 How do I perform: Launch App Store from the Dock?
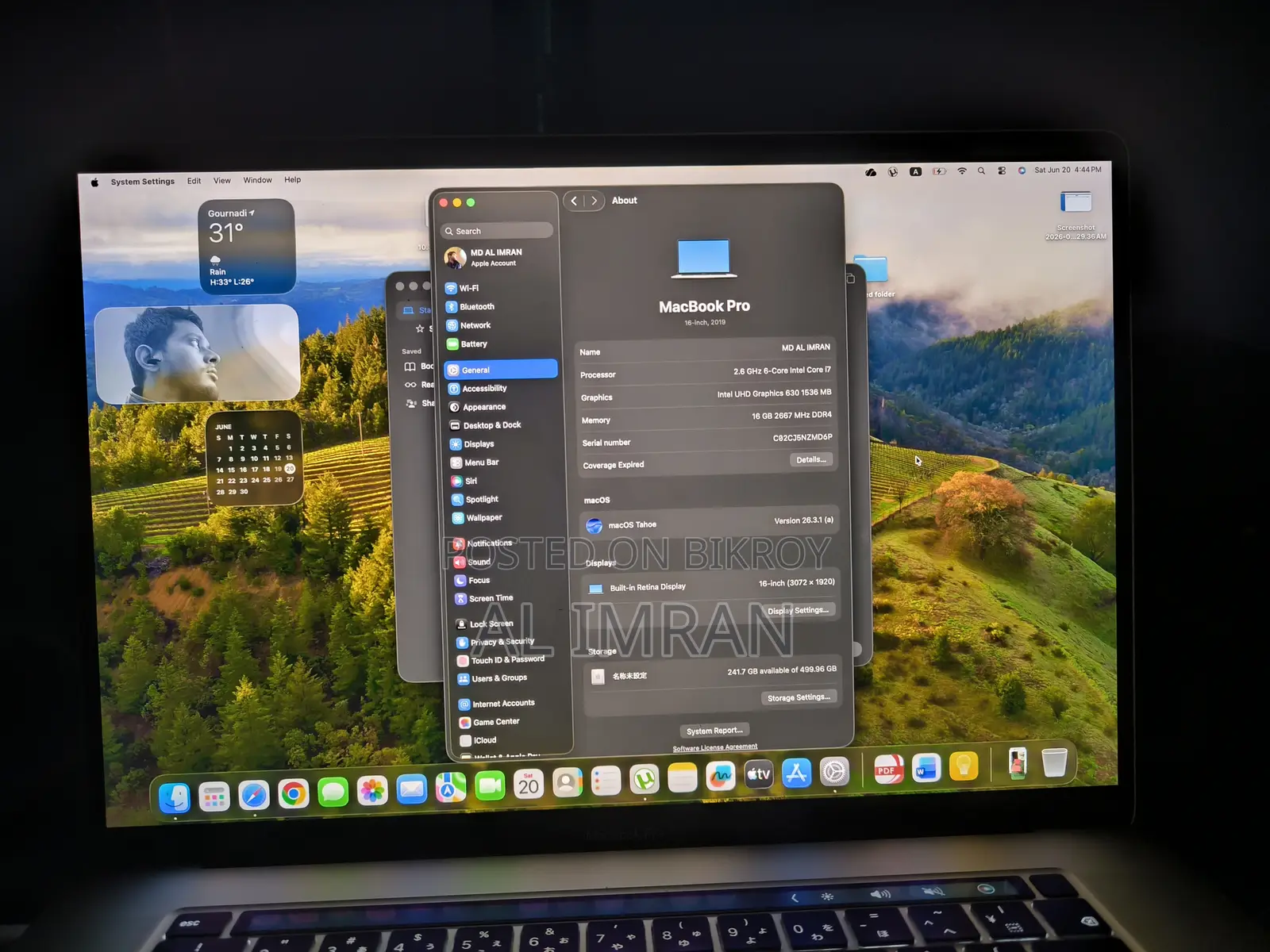796,773
